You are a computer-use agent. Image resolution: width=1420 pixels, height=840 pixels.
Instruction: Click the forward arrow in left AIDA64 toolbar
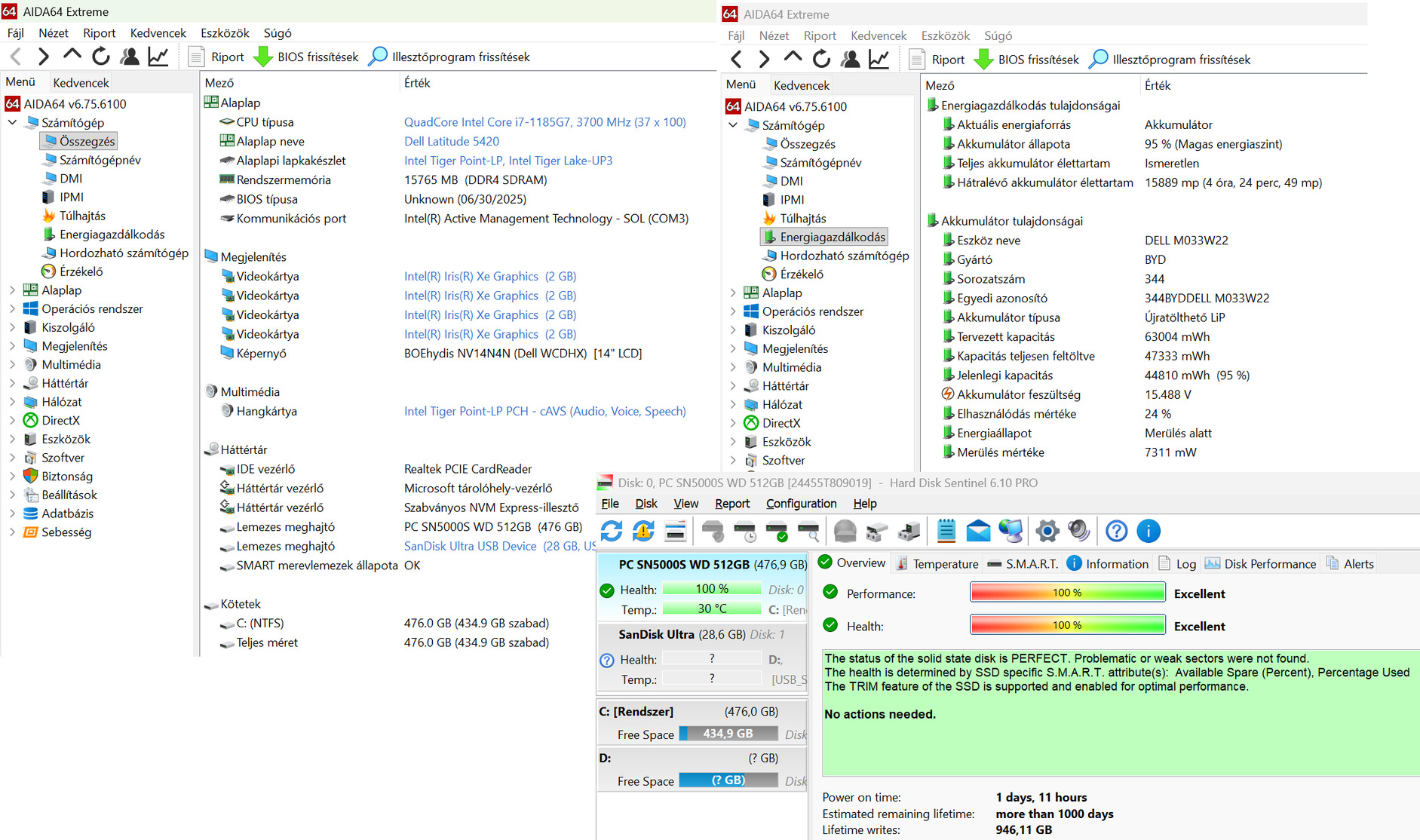[x=44, y=57]
